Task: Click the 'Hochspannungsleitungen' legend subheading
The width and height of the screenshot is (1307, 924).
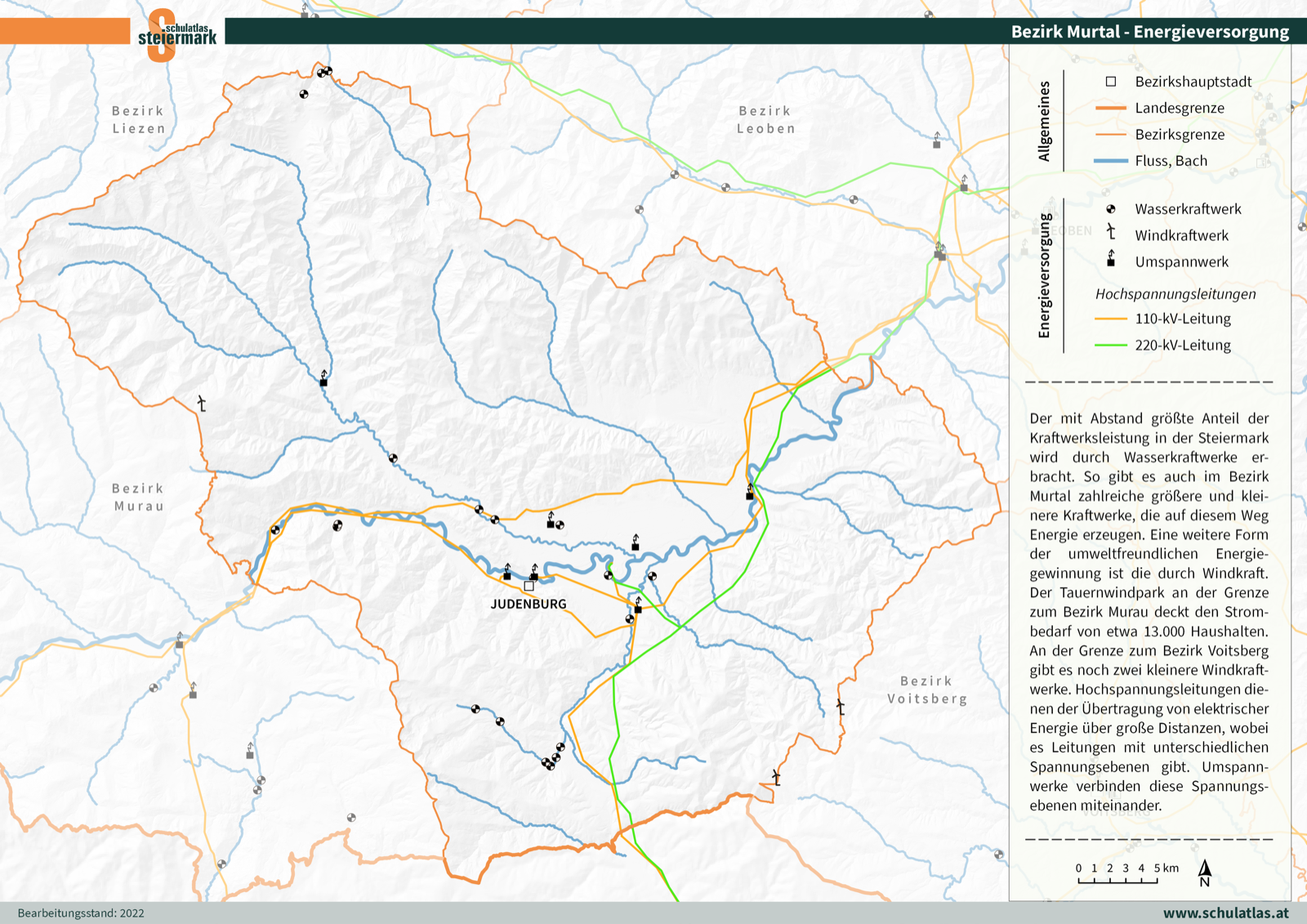Action: point(1175,294)
